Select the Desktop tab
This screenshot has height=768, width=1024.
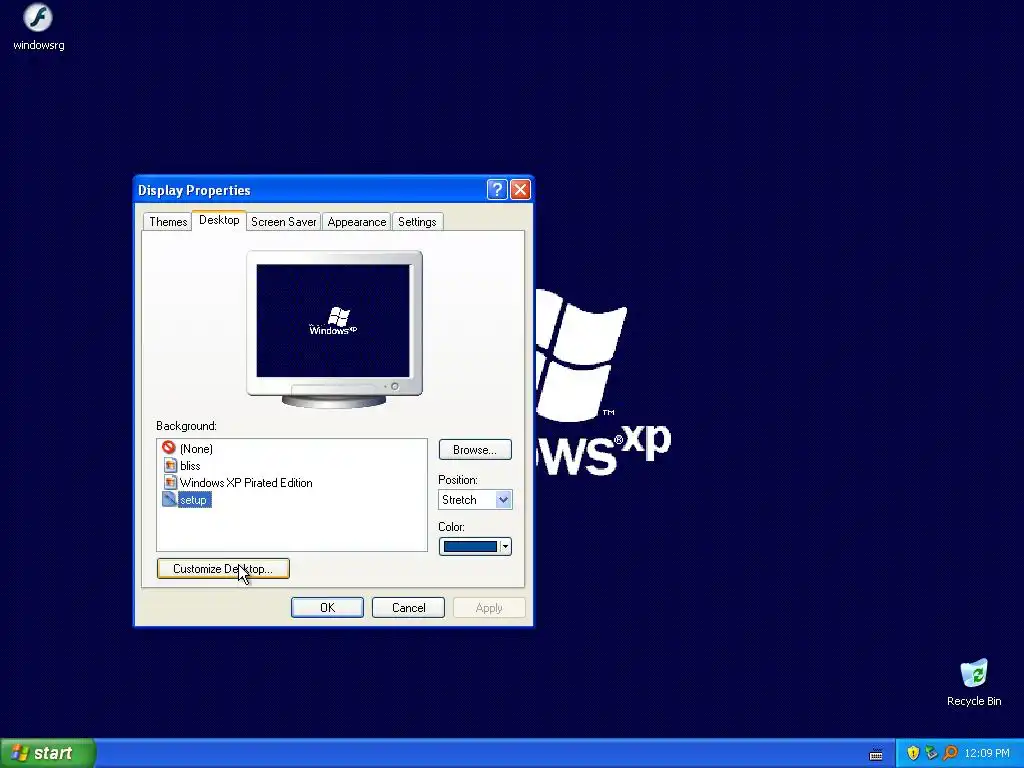click(x=219, y=220)
